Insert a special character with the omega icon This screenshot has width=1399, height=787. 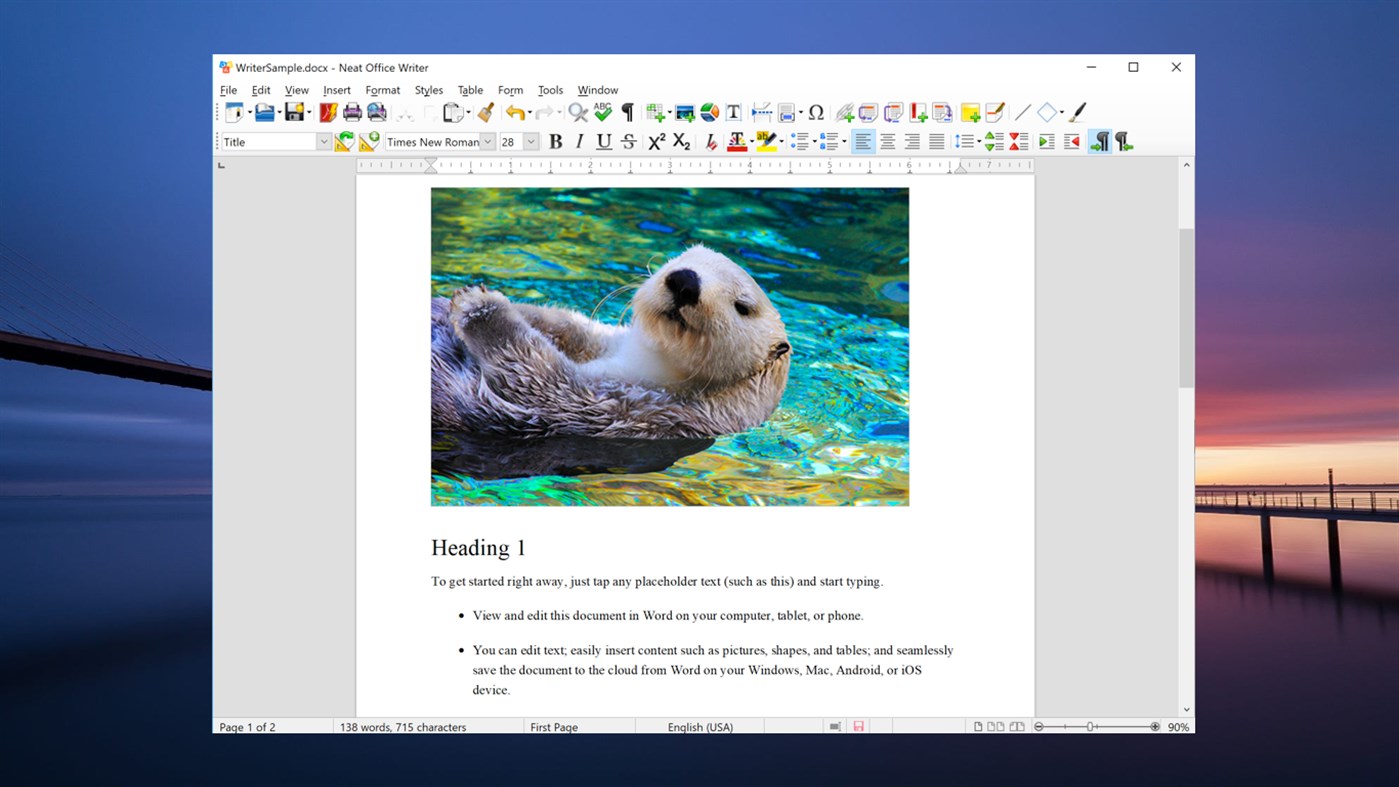click(816, 112)
